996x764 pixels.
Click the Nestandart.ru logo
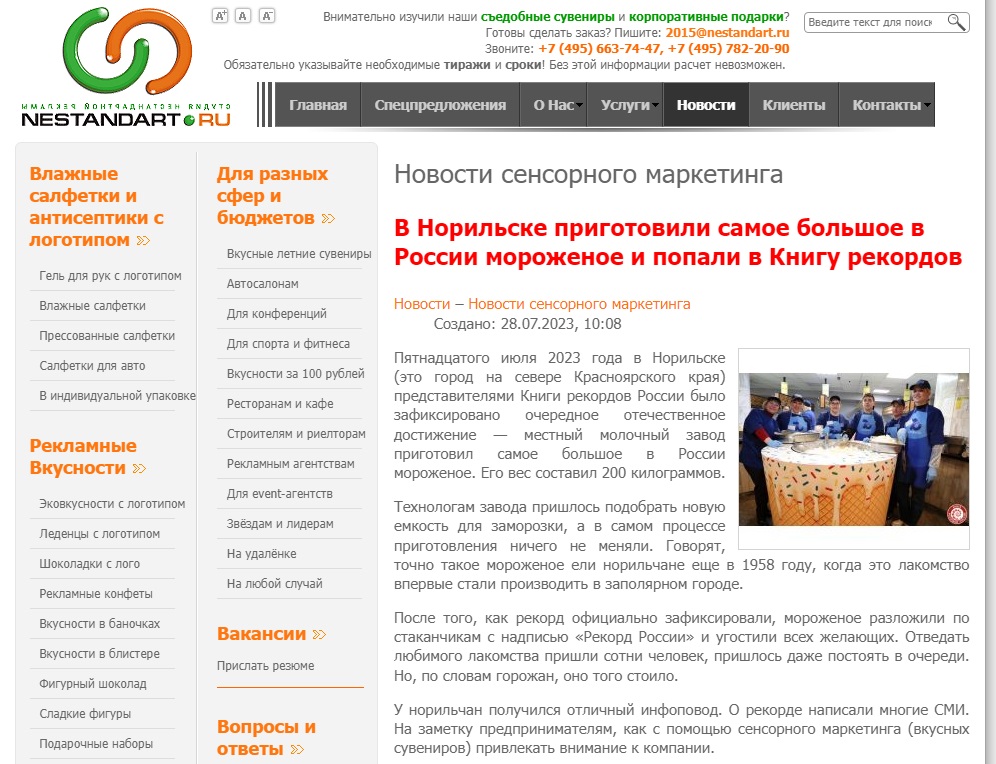click(x=126, y=68)
